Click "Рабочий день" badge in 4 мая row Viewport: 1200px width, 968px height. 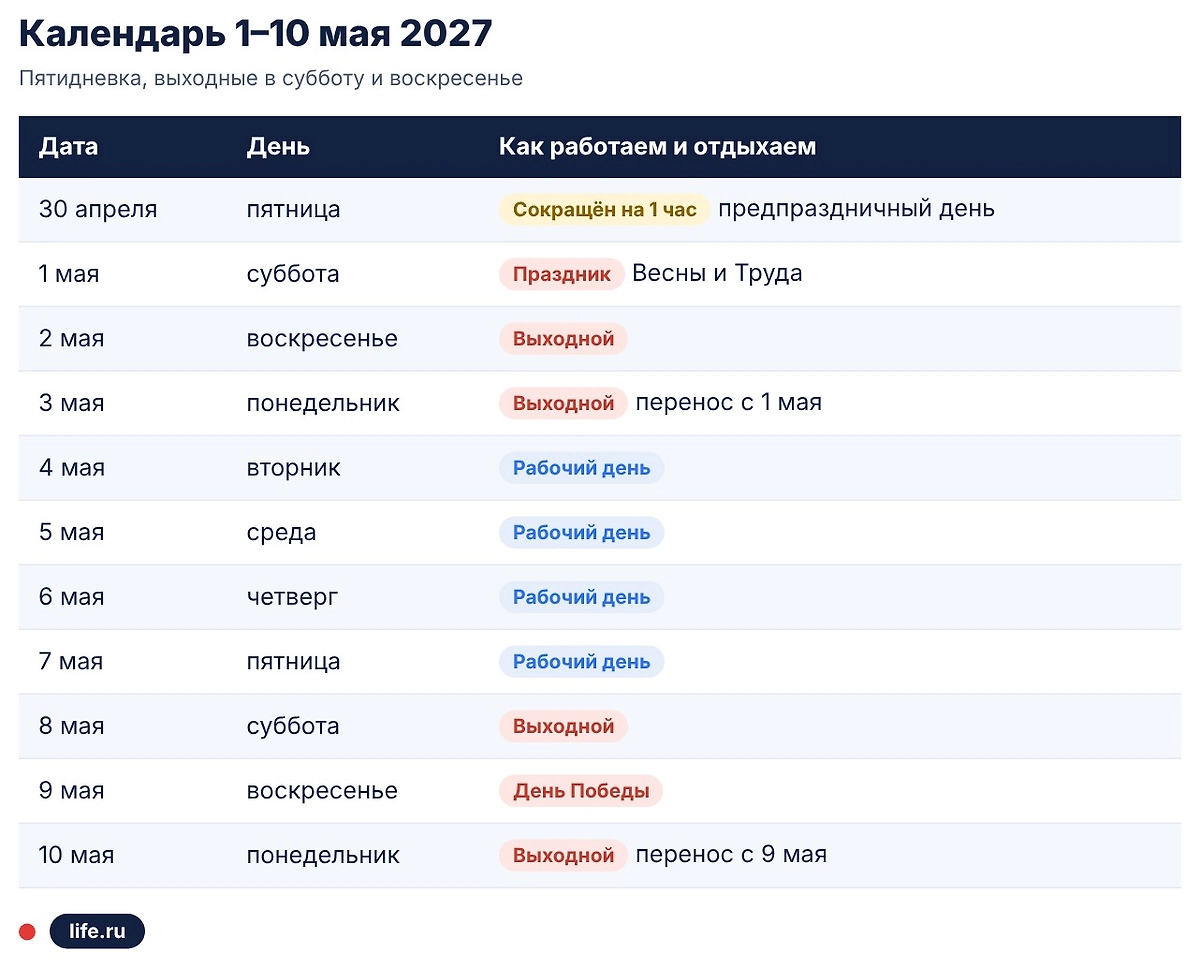[x=581, y=468]
